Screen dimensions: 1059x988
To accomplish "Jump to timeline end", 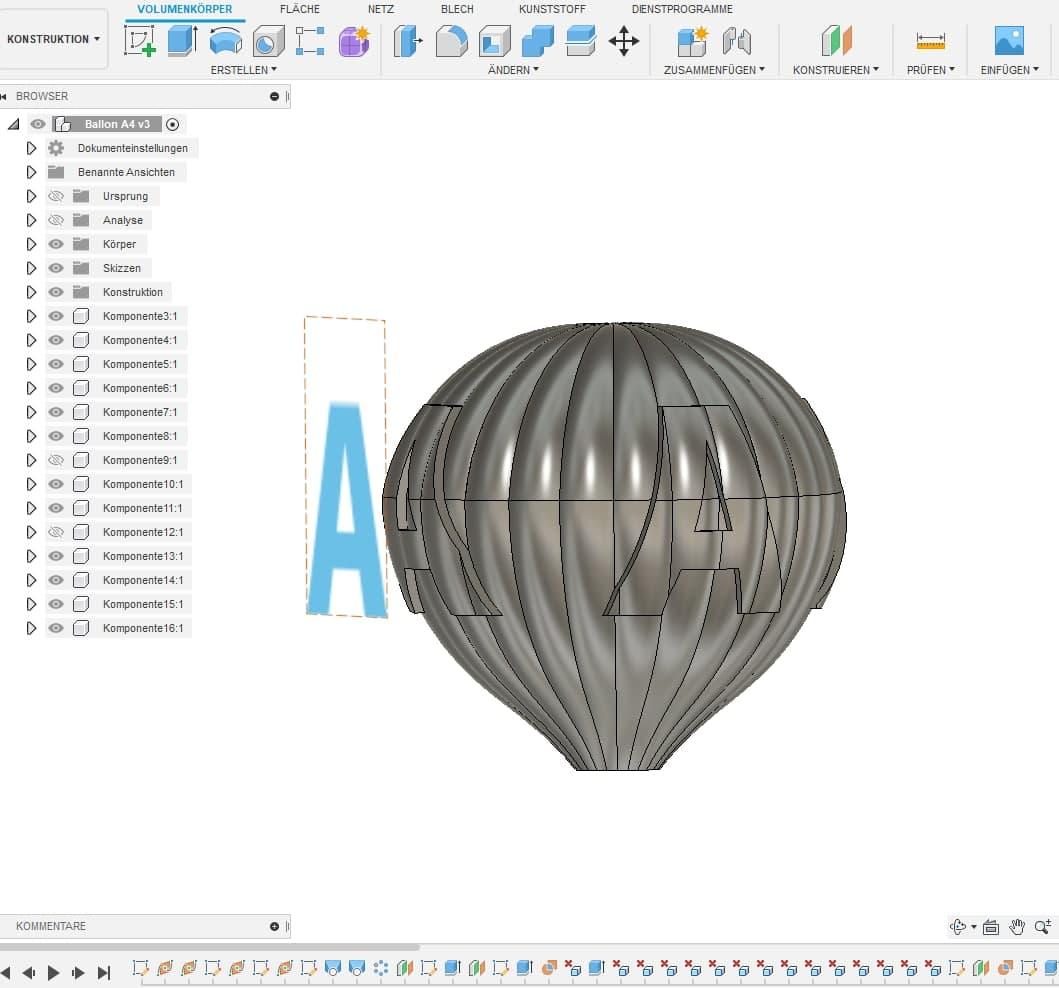I will [x=103, y=973].
